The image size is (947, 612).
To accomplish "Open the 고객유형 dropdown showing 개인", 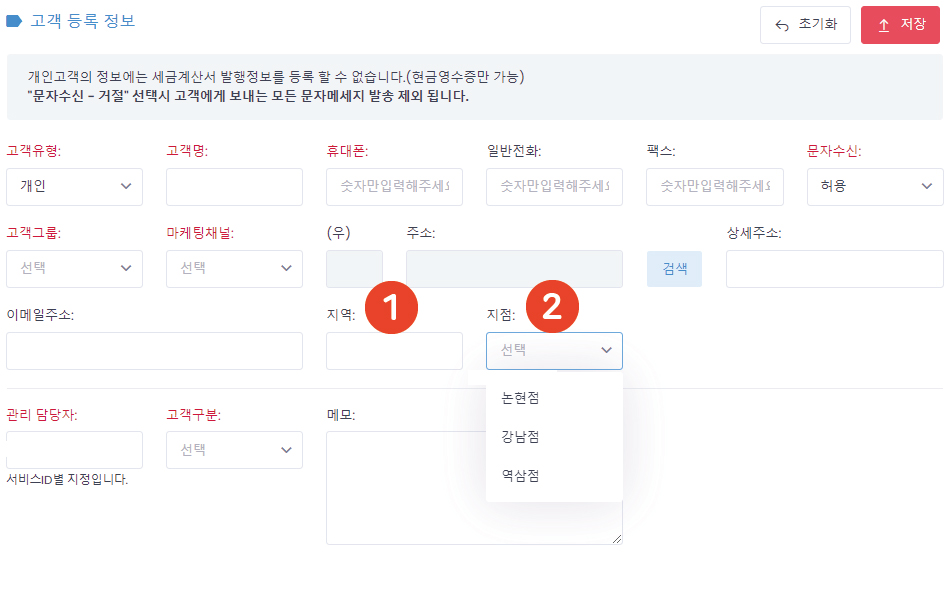I will click(74, 187).
